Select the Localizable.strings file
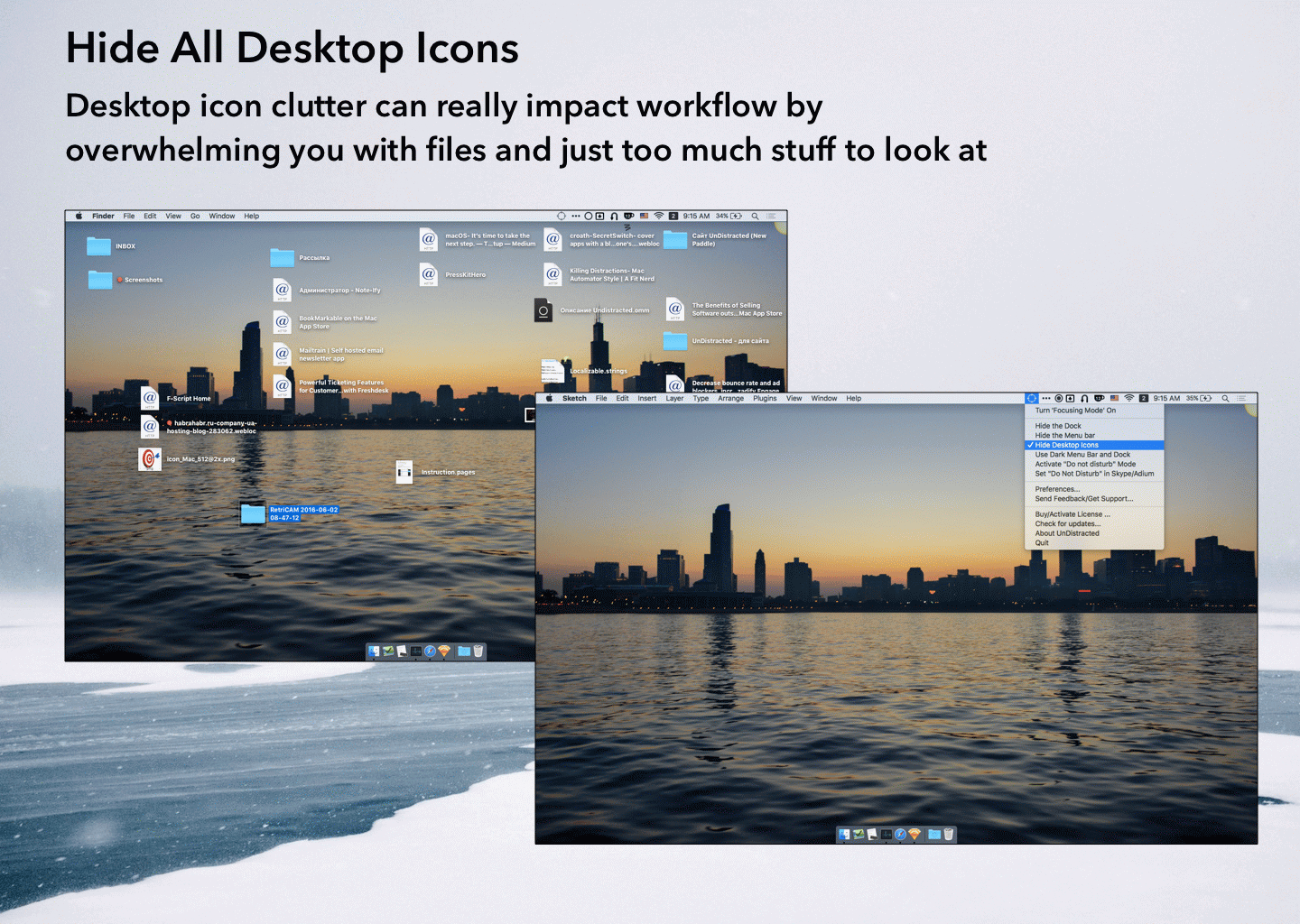The image size is (1300, 924). coord(552,371)
